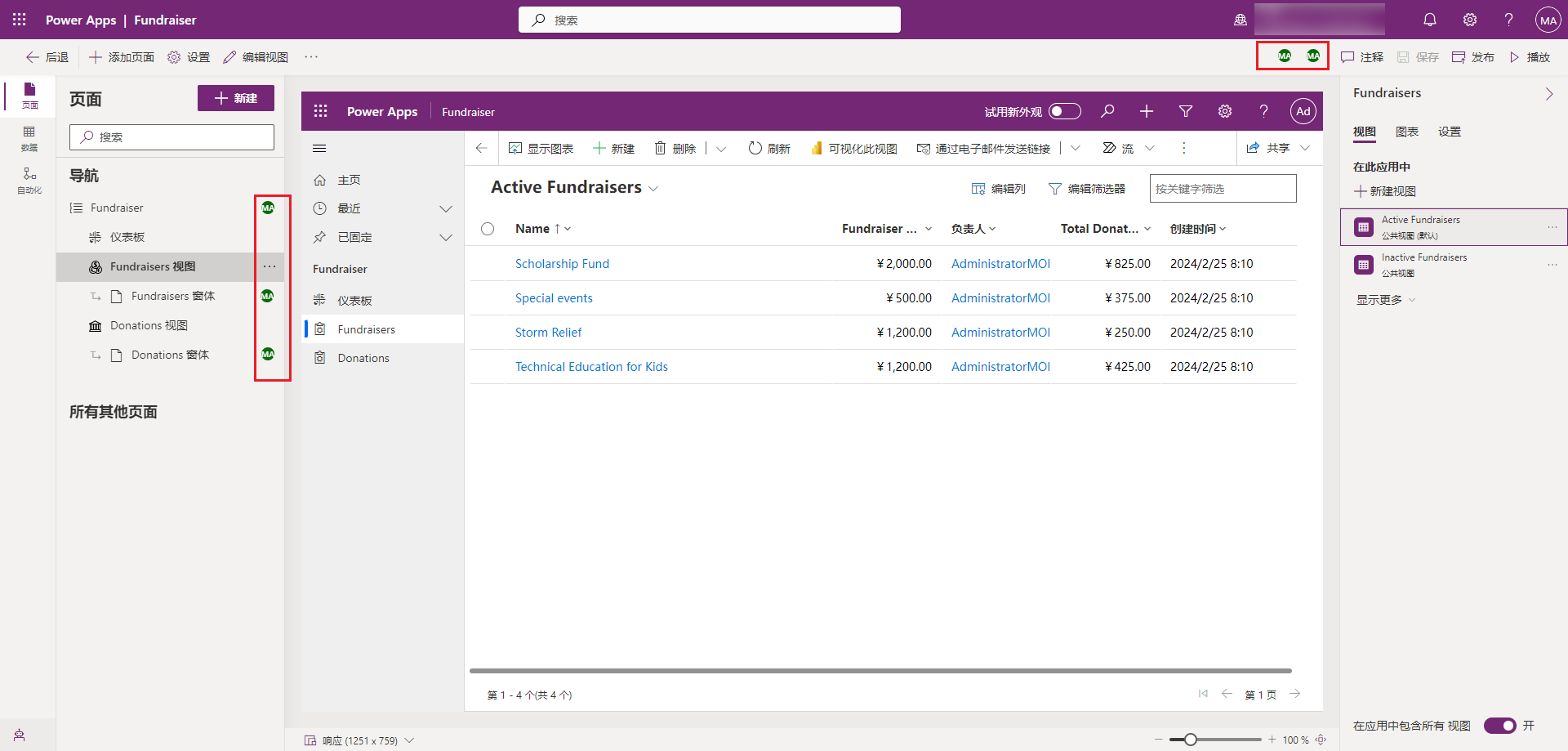This screenshot has height=751, width=1568.
Task: Expand the 最近 recent chevron
Action: pyautogui.click(x=446, y=208)
